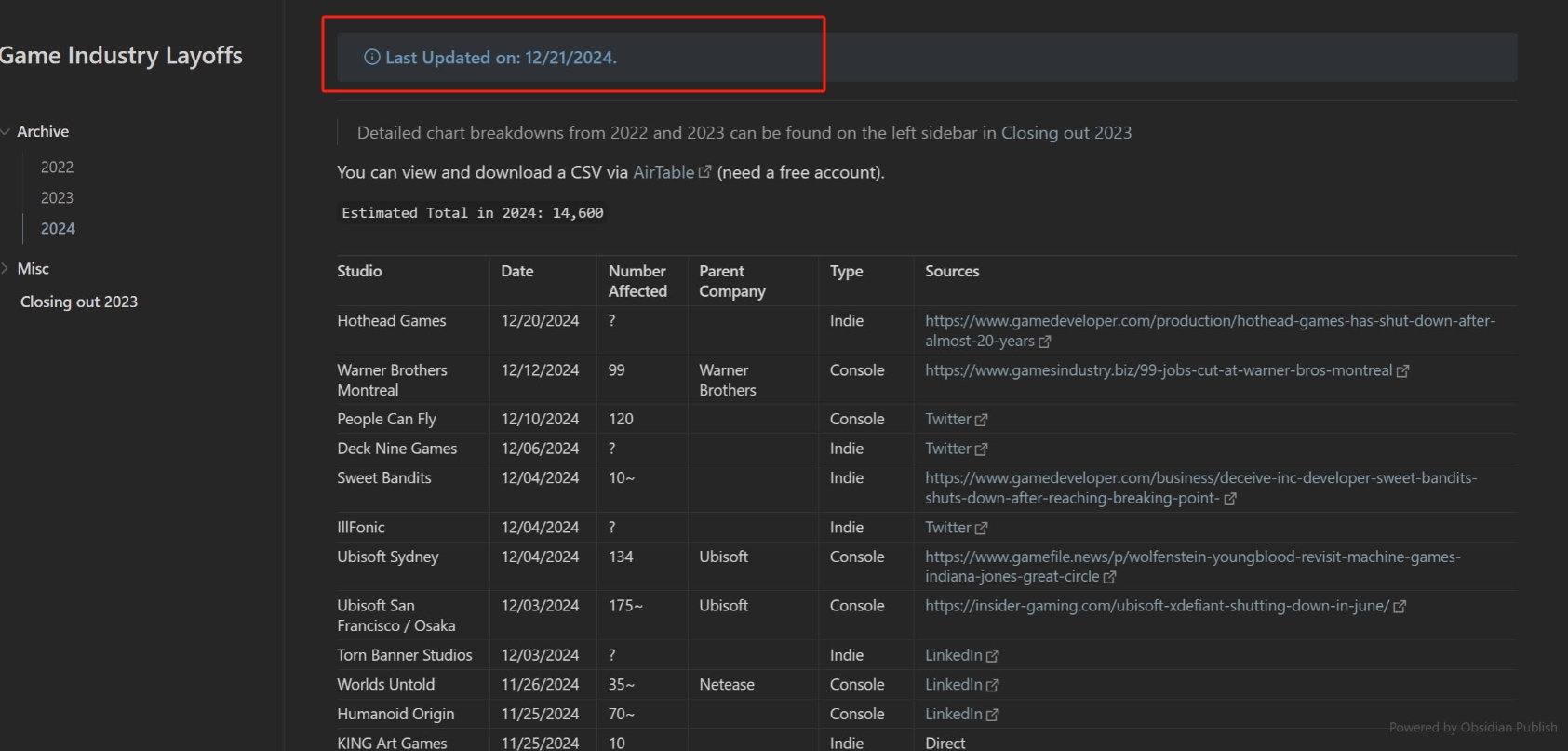
Task: Click external icon beside Torn Banner LinkedIn
Action: point(992,656)
